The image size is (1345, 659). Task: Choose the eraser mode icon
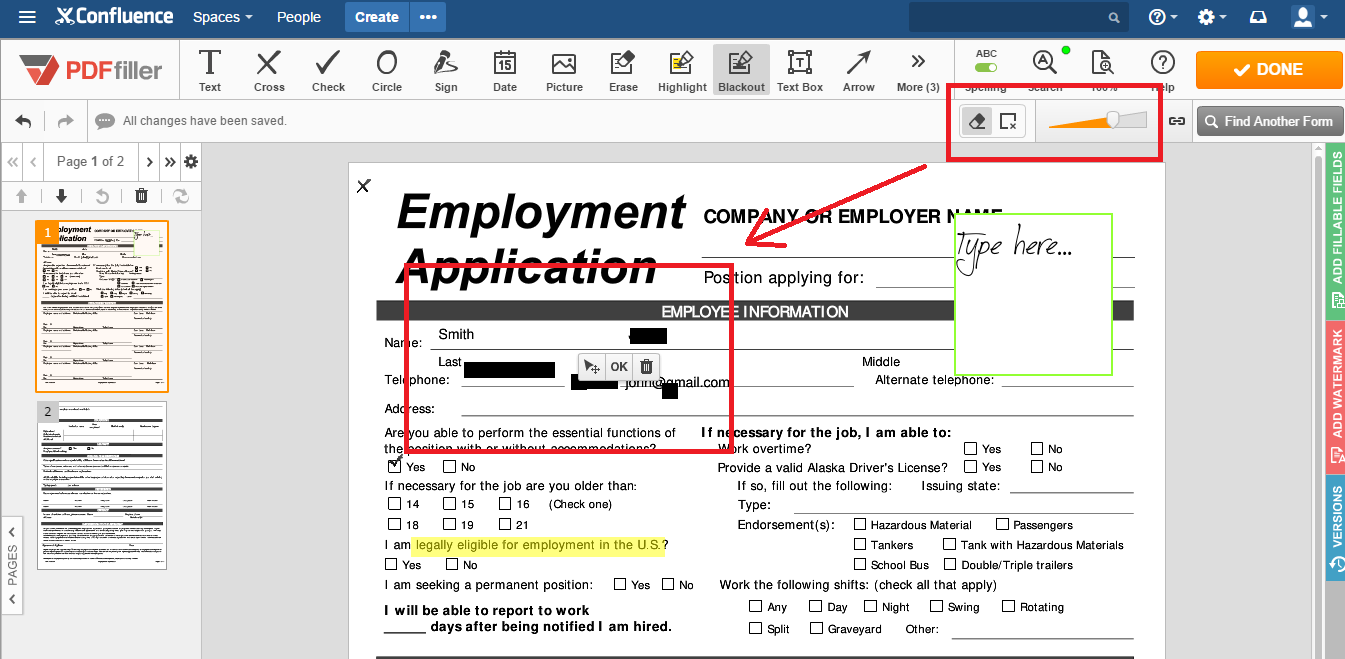tap(978, 121)
